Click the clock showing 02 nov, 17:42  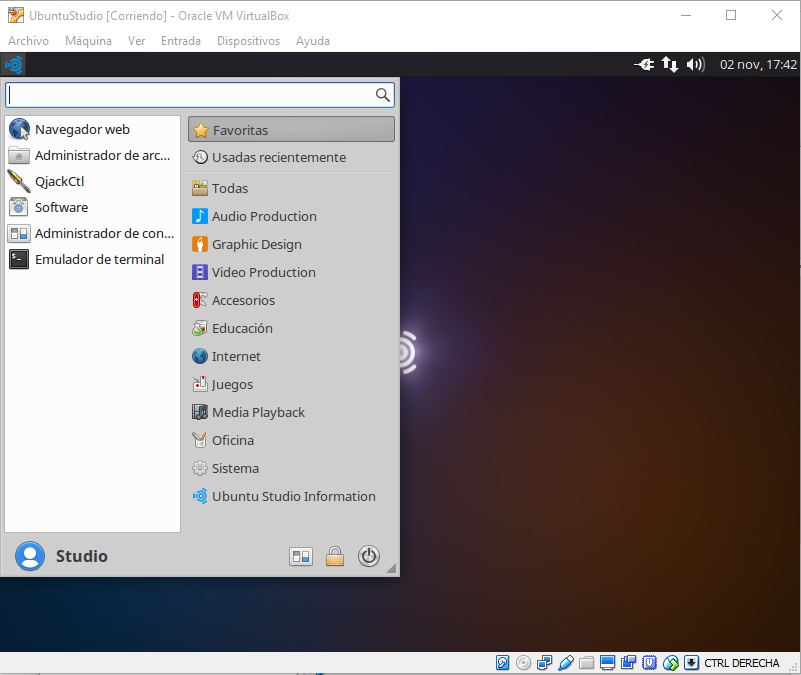pos(758,65)
